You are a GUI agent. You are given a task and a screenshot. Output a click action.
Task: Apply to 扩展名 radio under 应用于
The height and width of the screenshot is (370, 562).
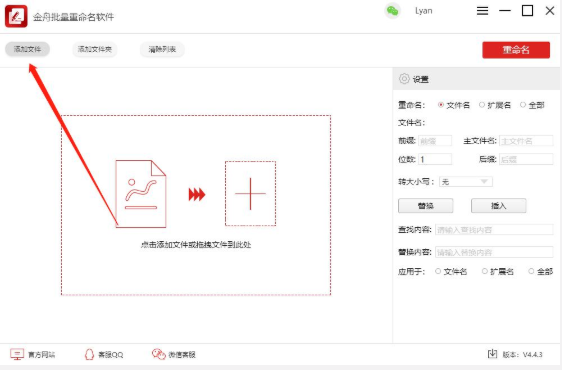485,271
